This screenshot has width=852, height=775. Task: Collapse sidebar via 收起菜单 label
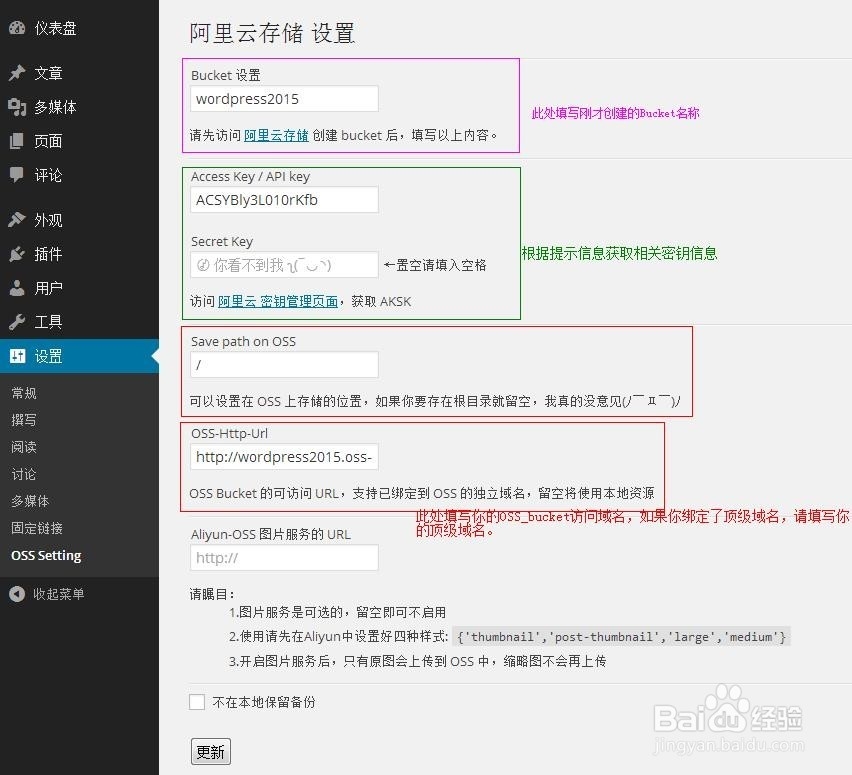coord(59,594)
